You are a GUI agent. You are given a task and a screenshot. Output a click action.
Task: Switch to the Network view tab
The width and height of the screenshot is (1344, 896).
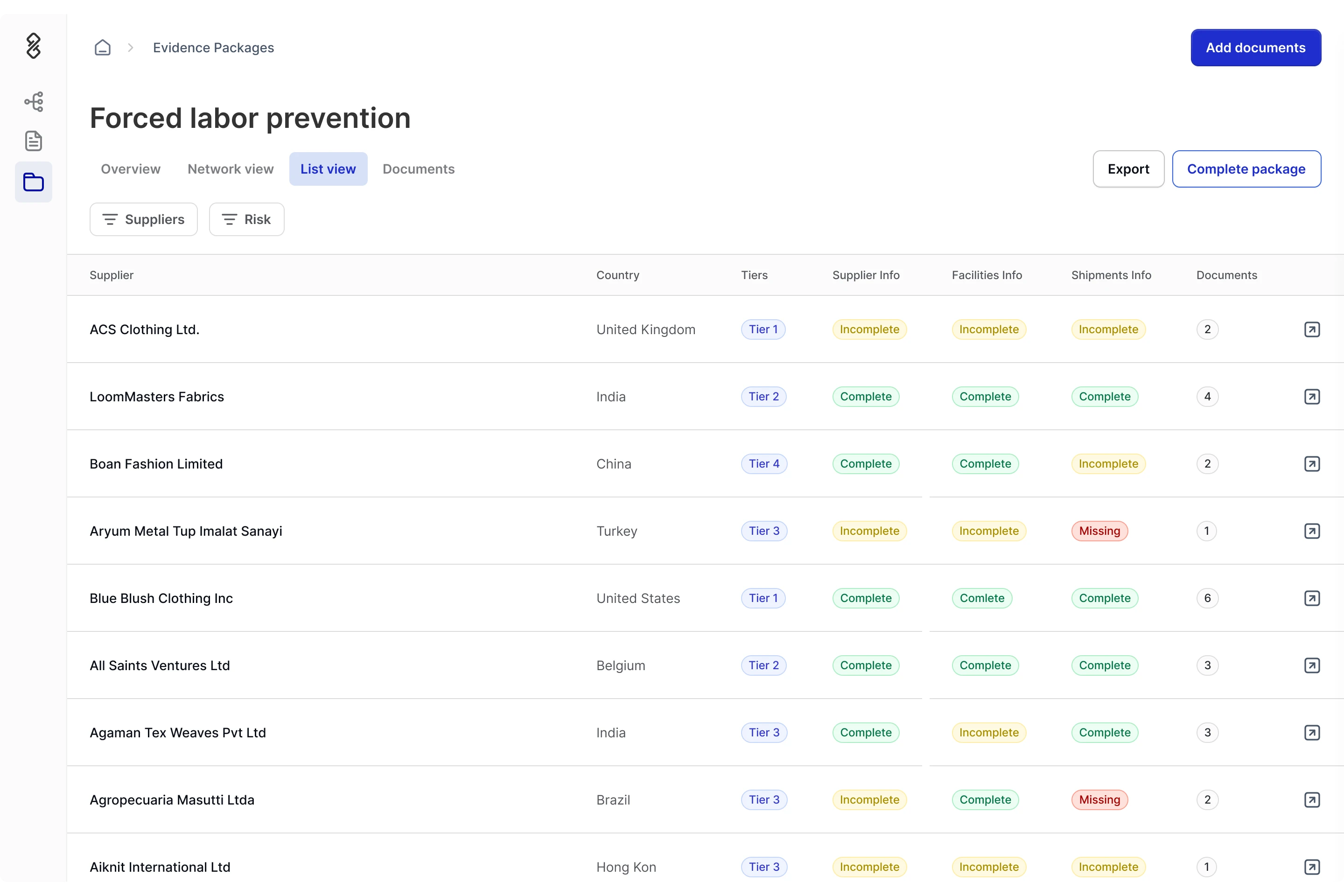[230, 169]
